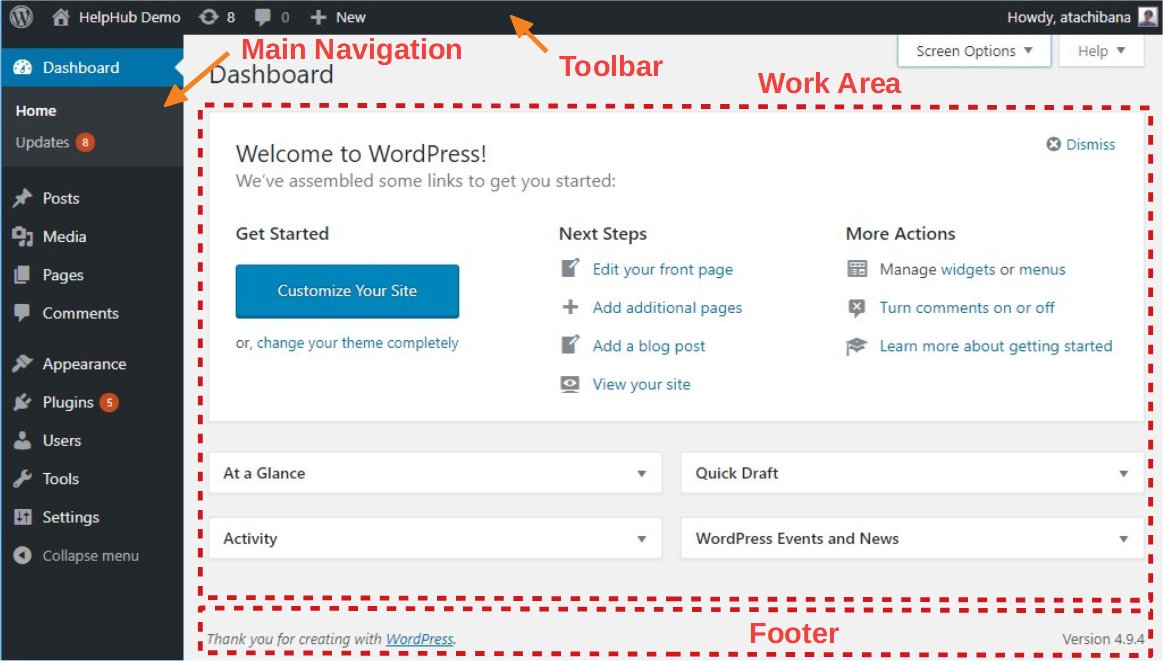The image size is (1163, 661).
Task: Click the comment bubble icon in the toolbar
Action: point(261,16)
